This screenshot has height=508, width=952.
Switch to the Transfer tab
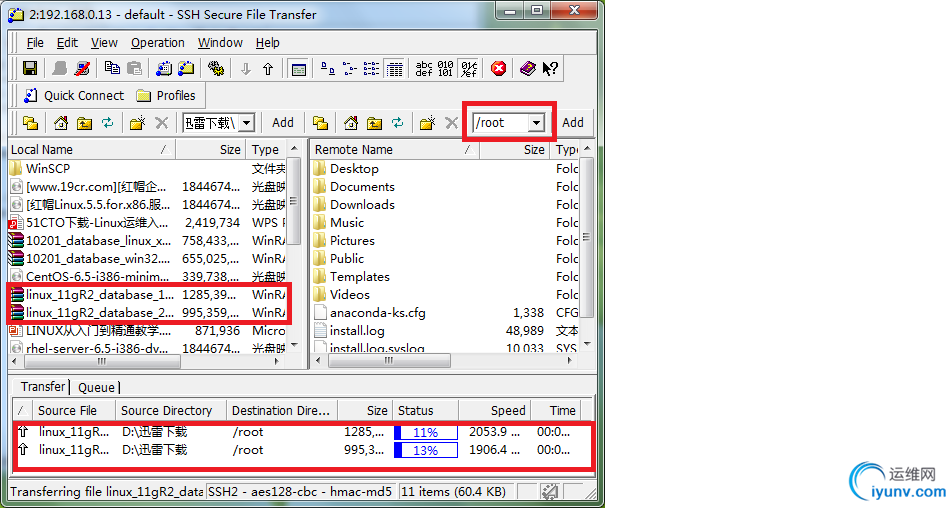click(x=42, y=387)
